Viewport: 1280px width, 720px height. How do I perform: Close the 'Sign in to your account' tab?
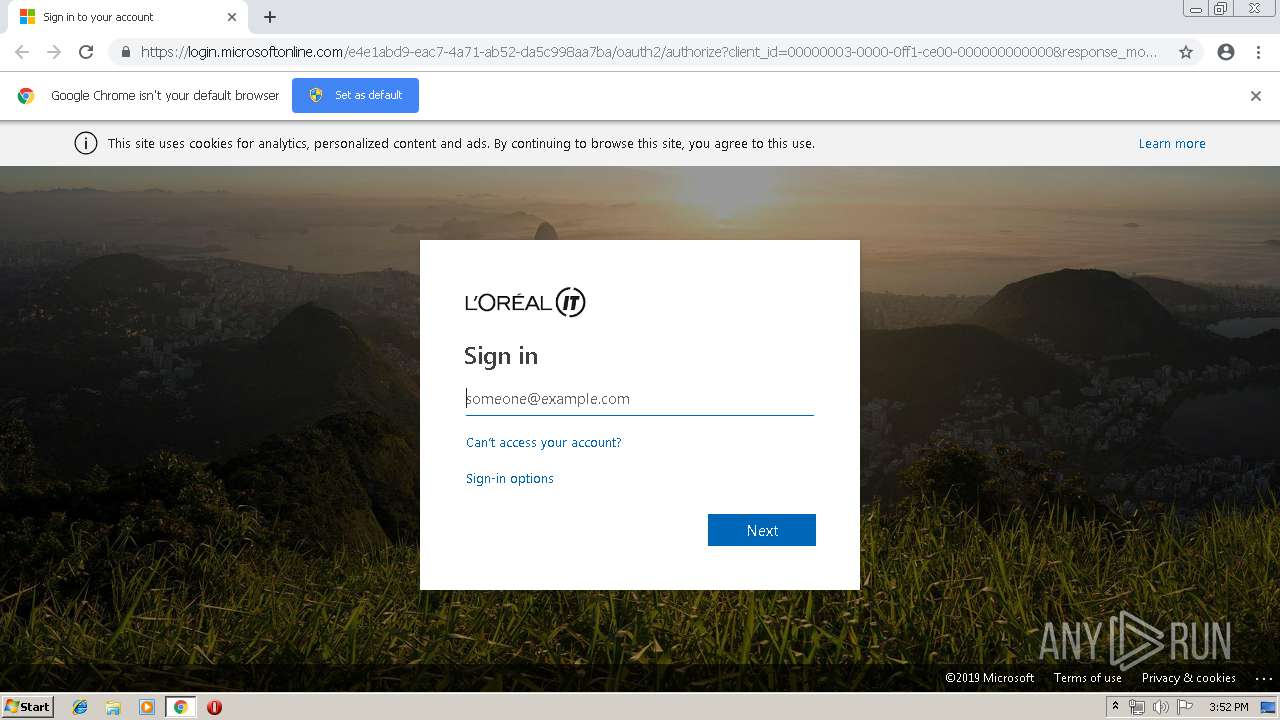point(232,17)
